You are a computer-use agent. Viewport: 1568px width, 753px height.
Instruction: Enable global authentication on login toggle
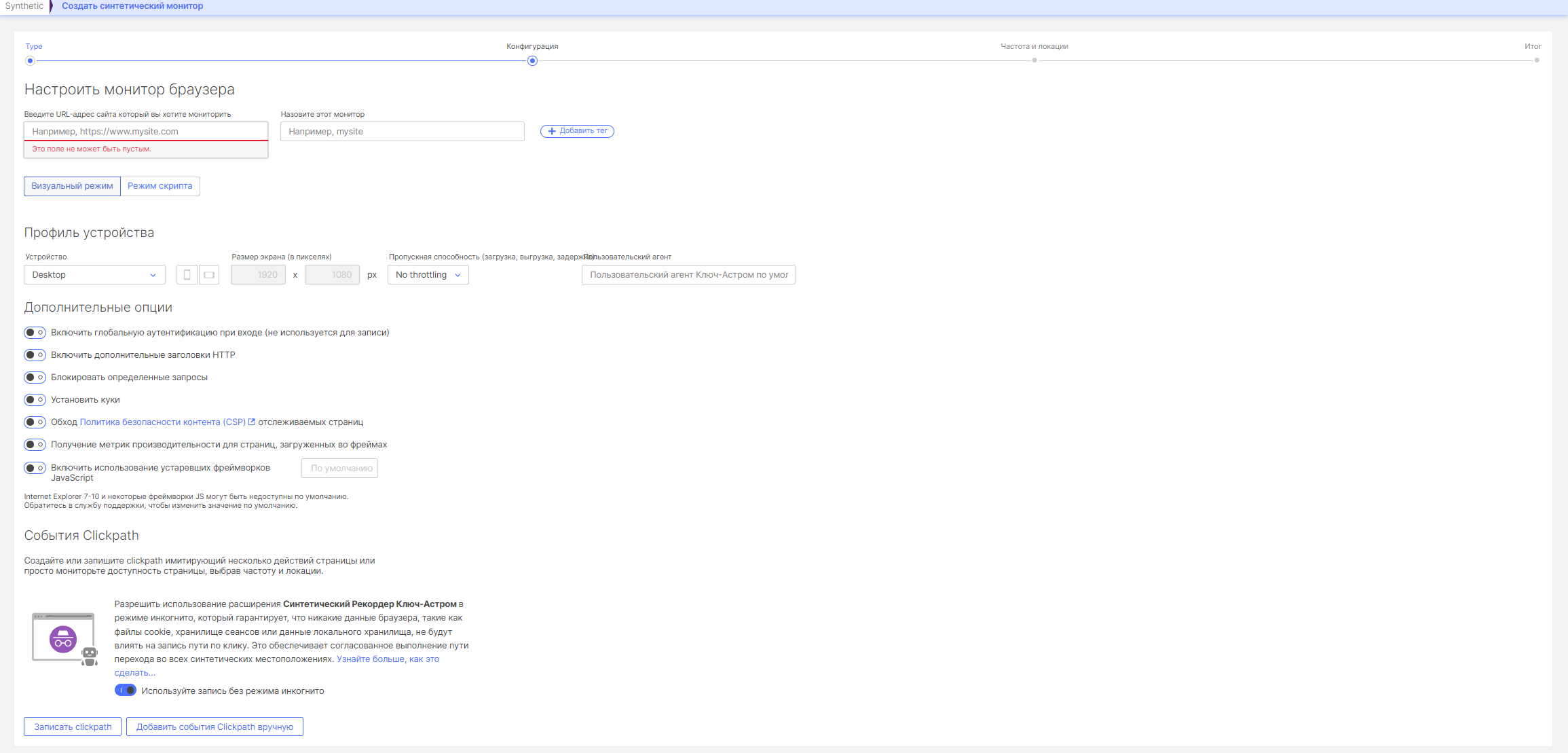(x=35, y=333)
